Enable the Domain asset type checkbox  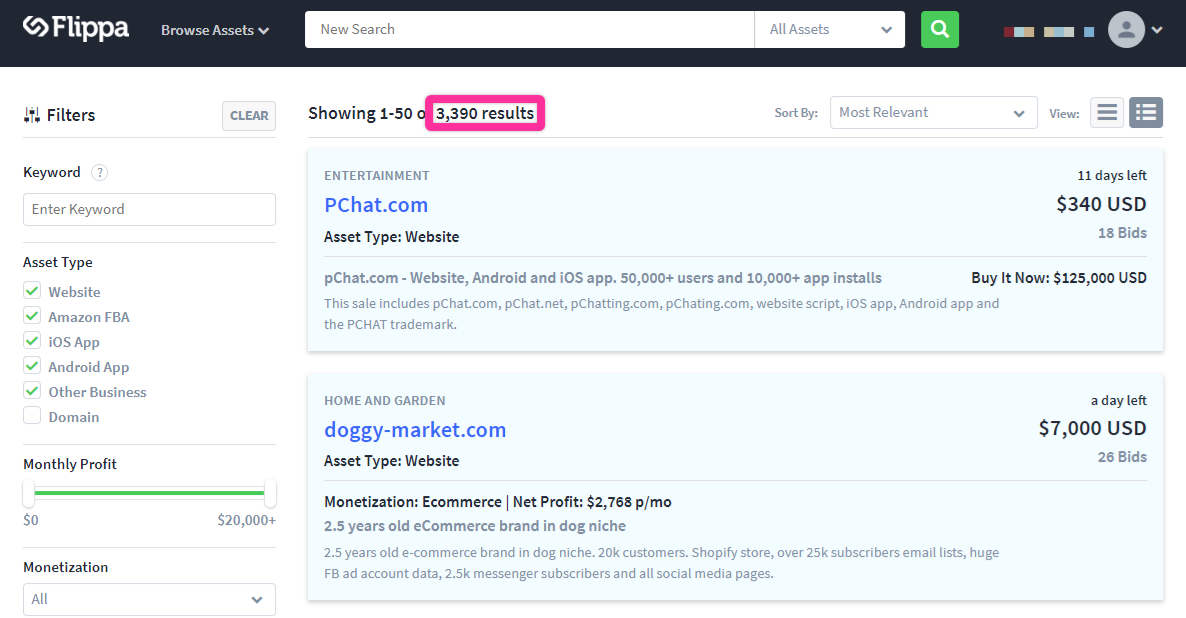coord(33,417)
